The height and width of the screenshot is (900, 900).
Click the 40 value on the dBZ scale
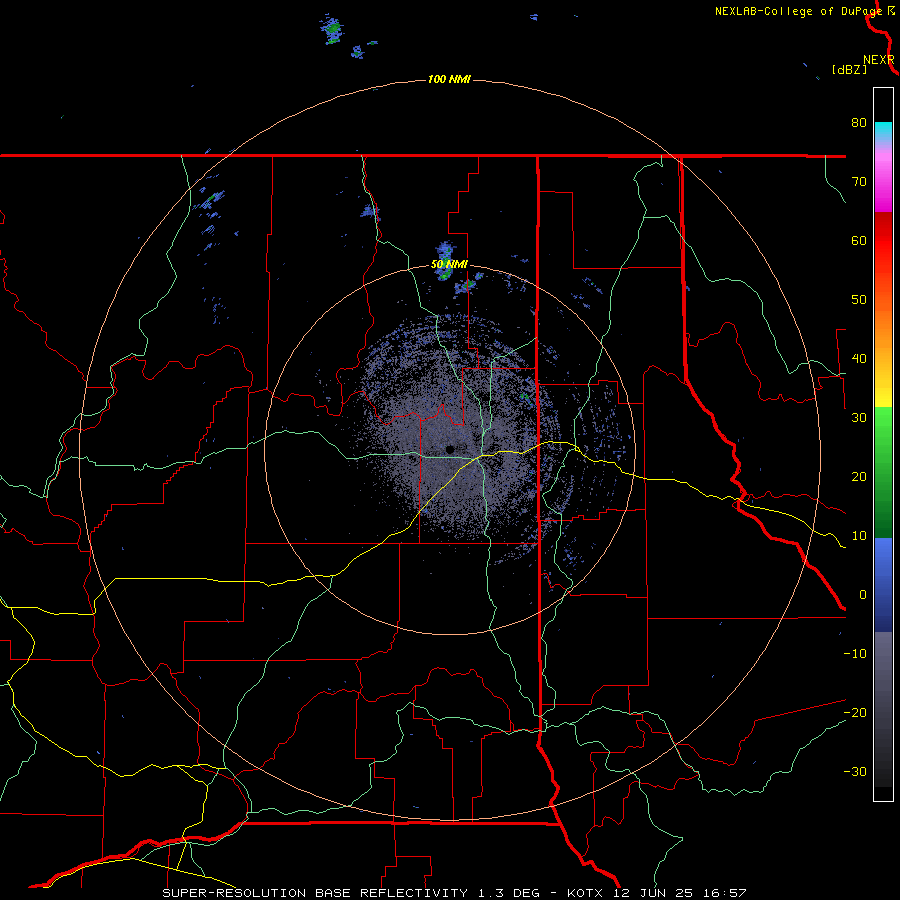(859, 359)
